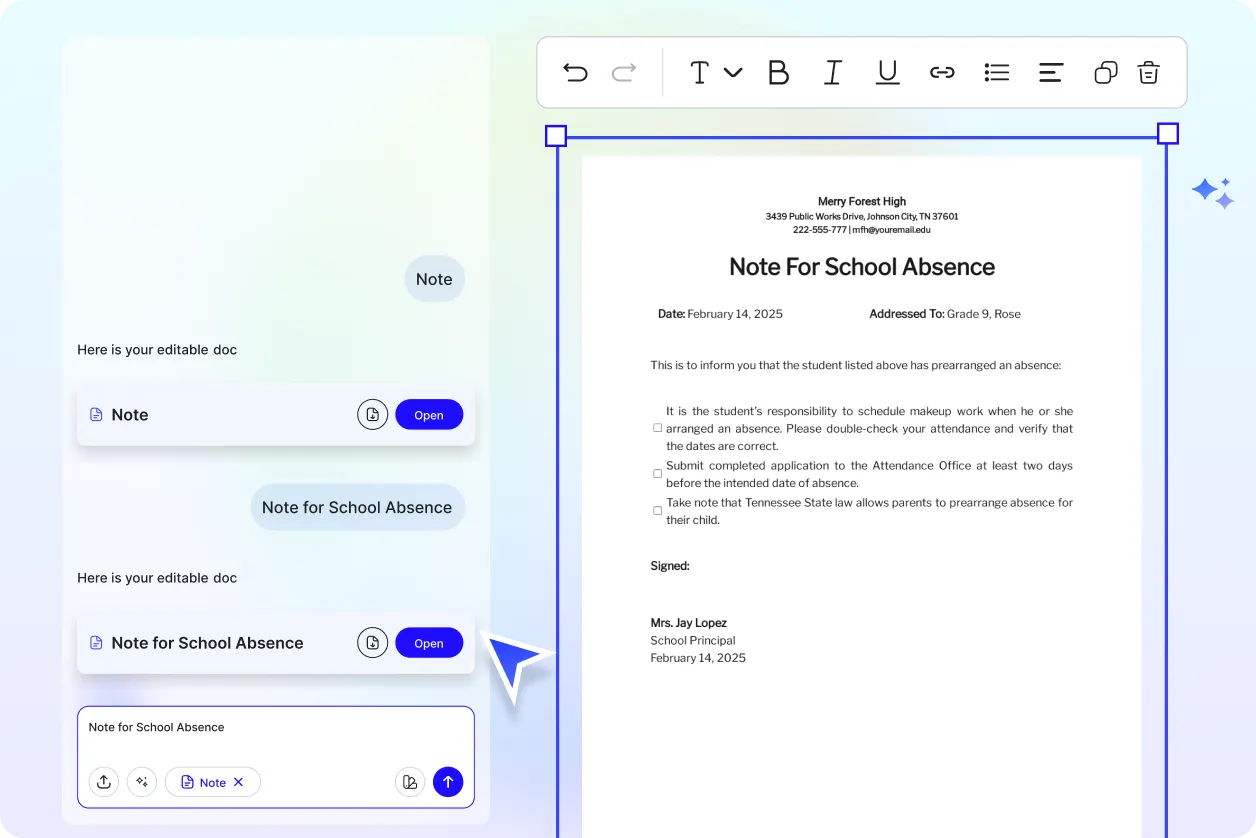
Task: Toggle underline formatting
Action: click(887, 72)
